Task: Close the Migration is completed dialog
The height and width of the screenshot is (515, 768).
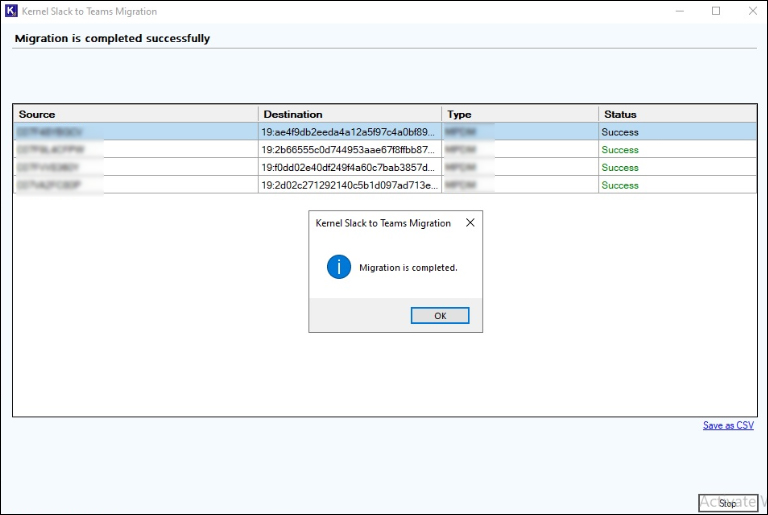Action: (x=470, y=223)
